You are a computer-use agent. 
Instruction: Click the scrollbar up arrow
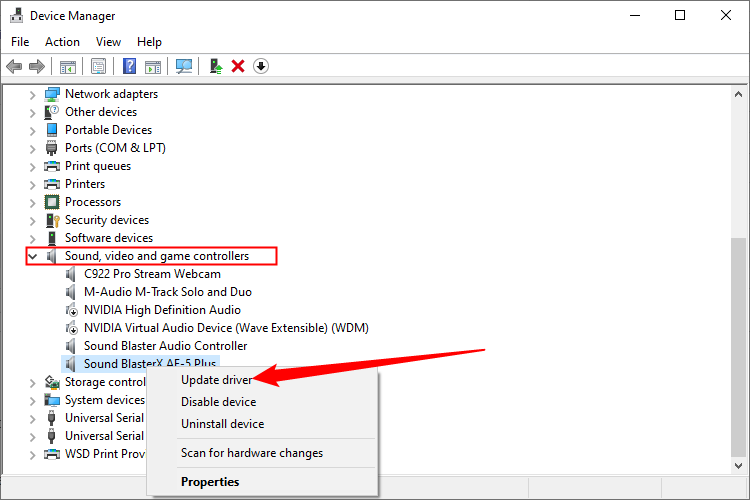coord(739,94)
